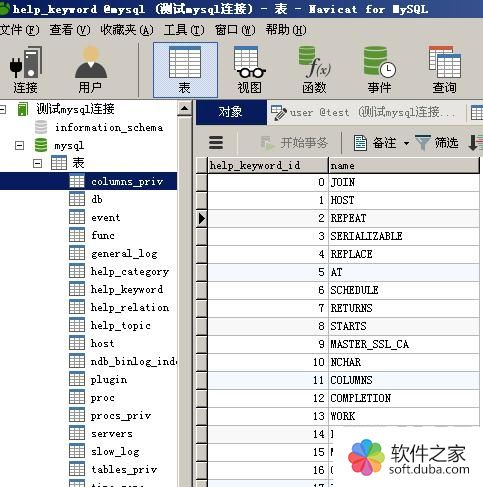Open the 文件(F) menu
The width and height of the screenshot is (483, 487).
click(x=20, y=30)
